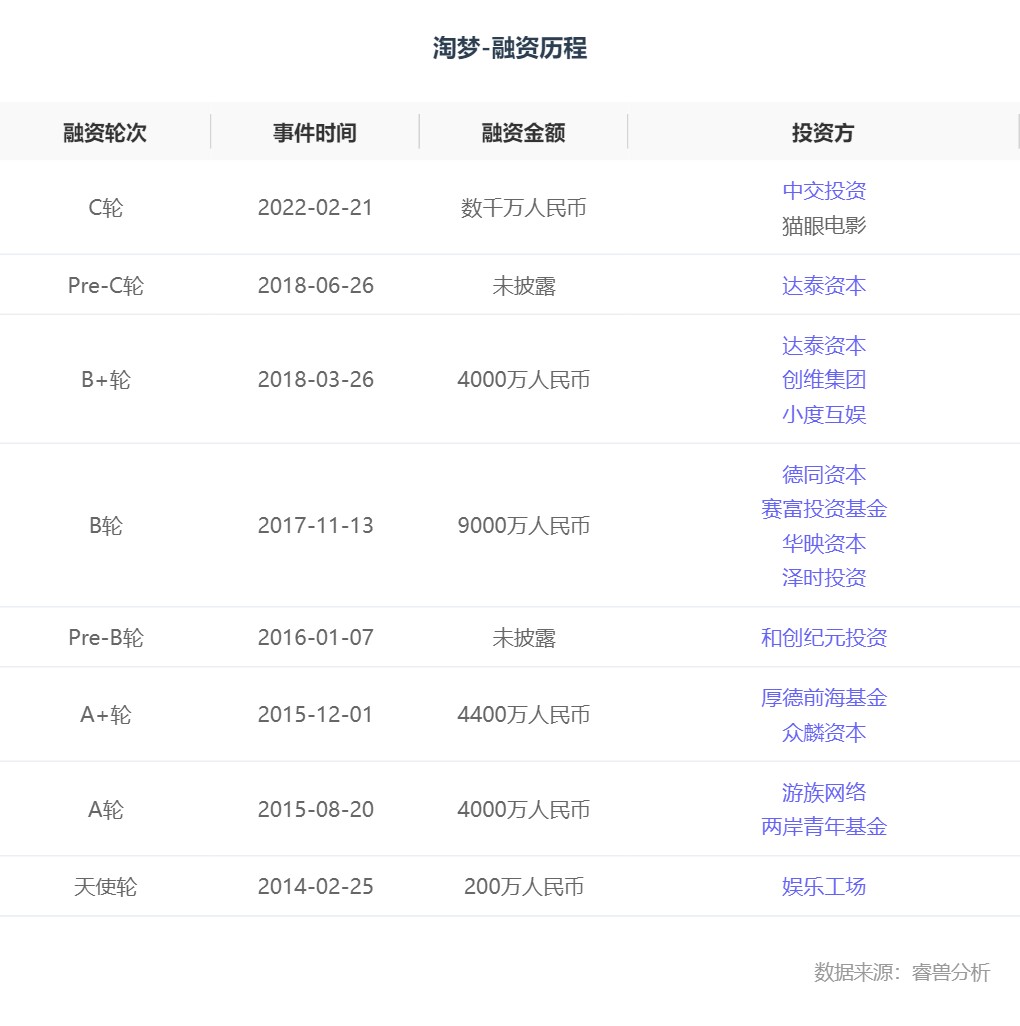The width and height of the screenshot is (1020, 1026).
Task: Click the date 2022-02-21
Action: tap(315, 207)
